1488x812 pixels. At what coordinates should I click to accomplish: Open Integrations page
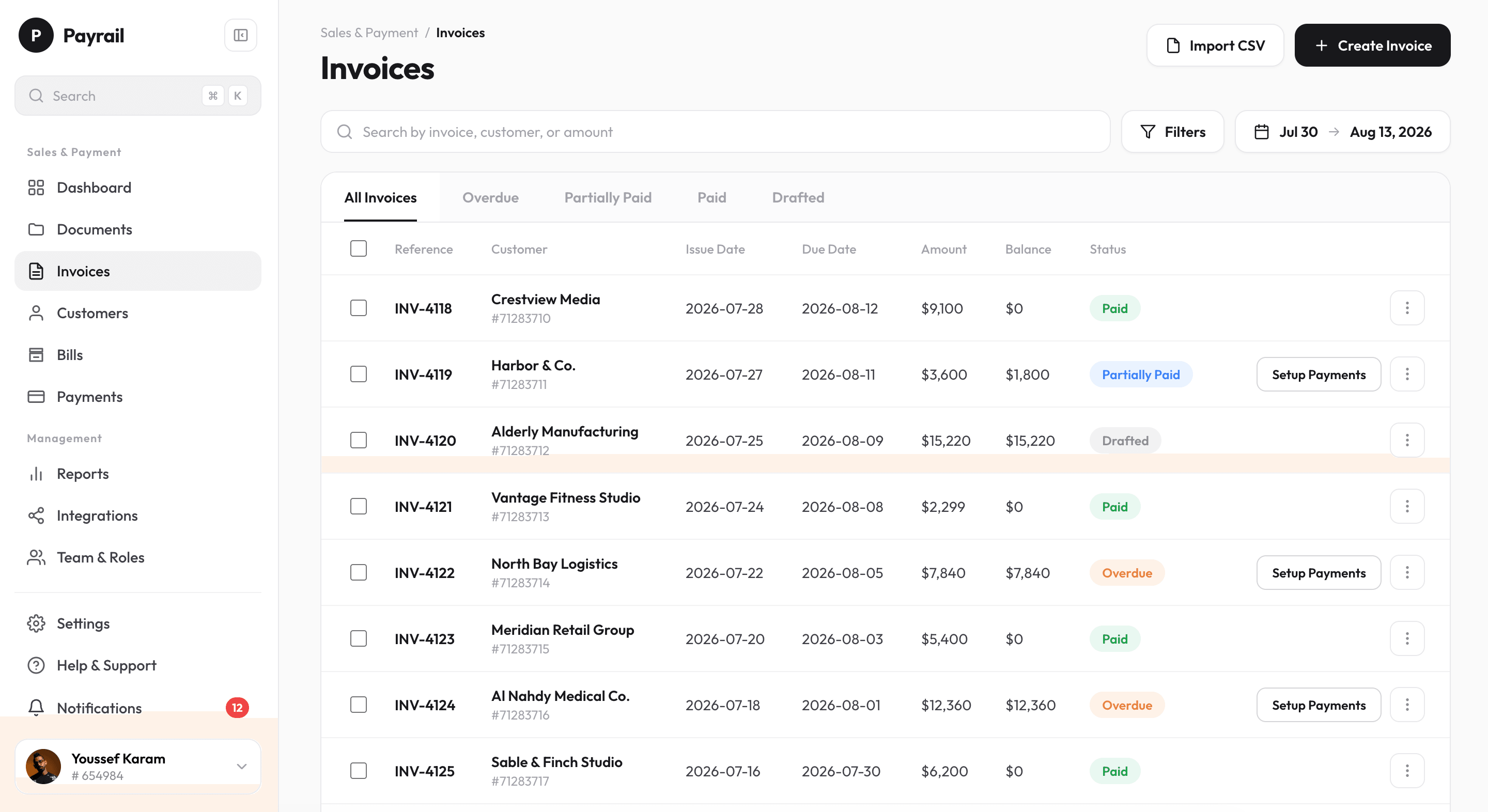click(137, 516)
